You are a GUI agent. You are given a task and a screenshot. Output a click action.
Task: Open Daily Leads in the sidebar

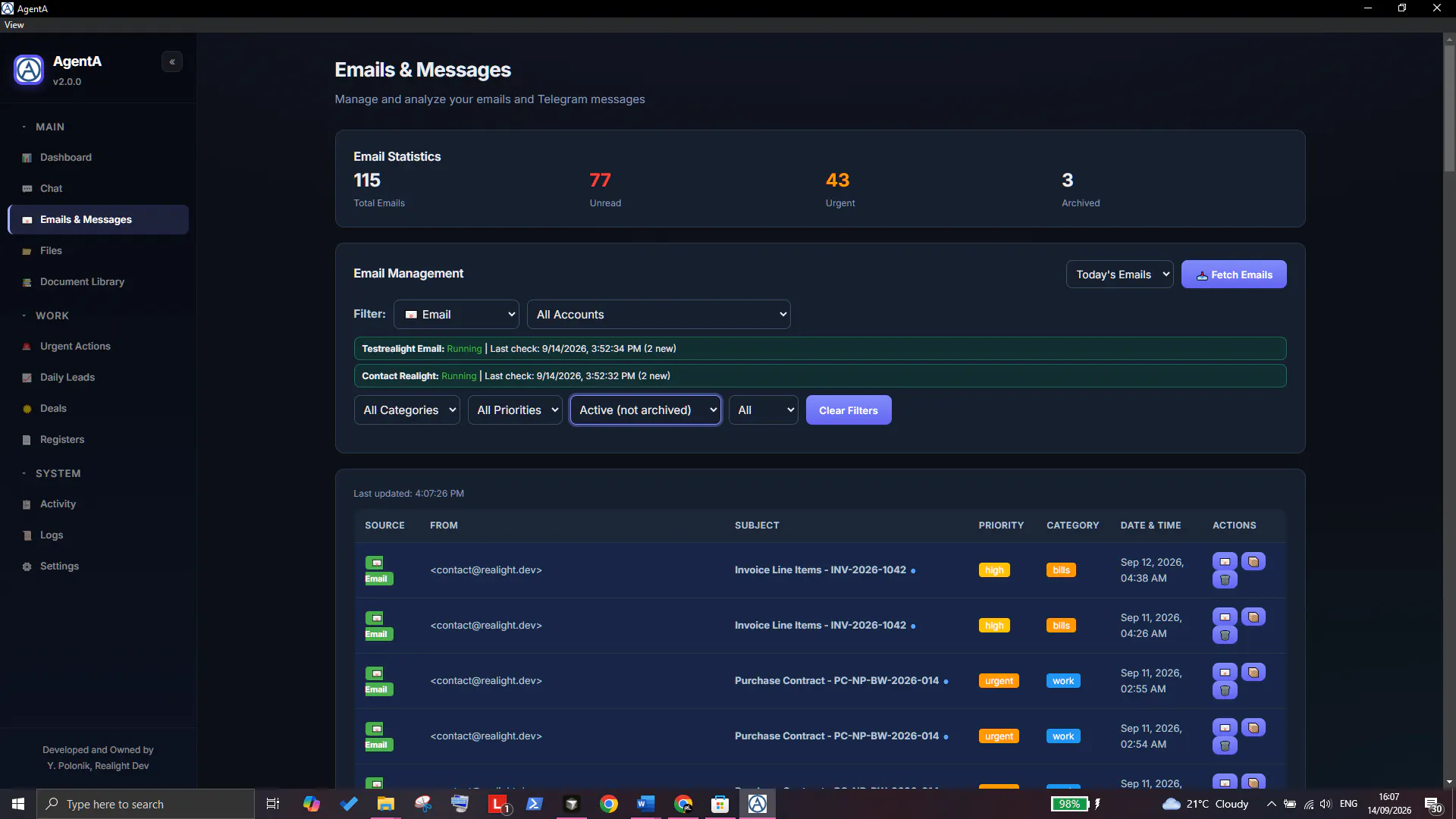click(98, 378)
